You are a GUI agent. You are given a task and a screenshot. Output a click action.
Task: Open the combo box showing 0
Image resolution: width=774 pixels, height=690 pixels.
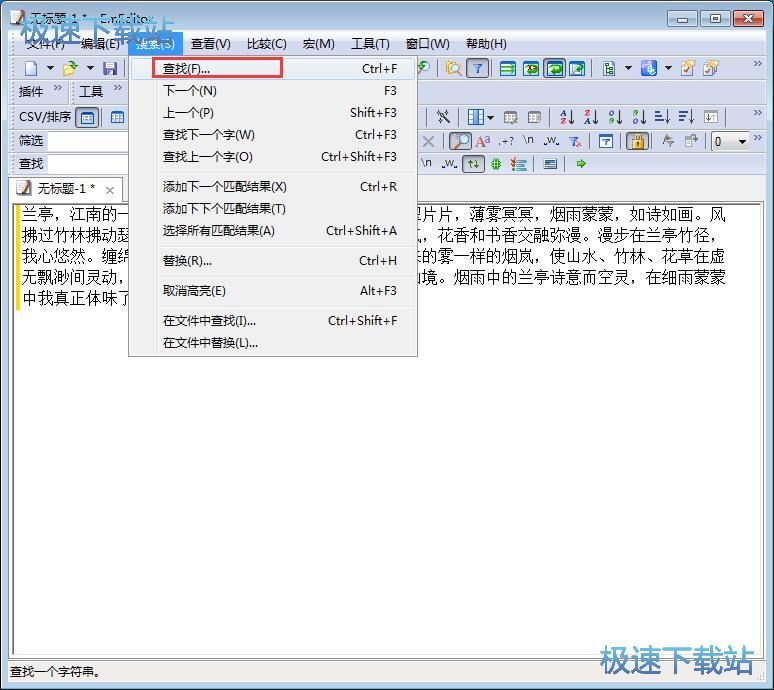click(x=730, y=142)
